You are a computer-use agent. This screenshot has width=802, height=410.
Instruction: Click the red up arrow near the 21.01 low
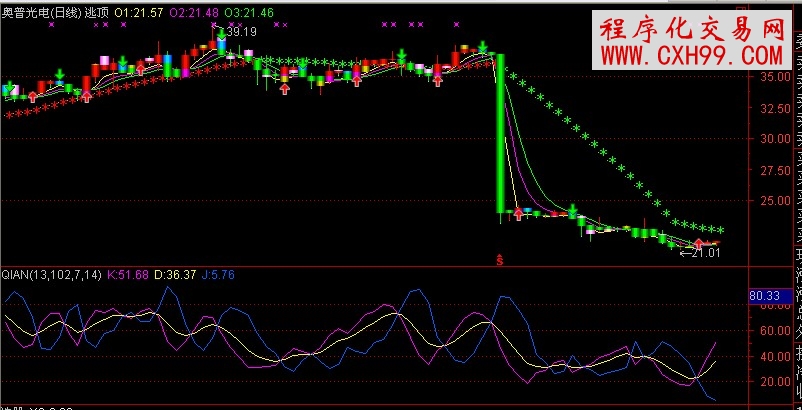click(698, 242)
